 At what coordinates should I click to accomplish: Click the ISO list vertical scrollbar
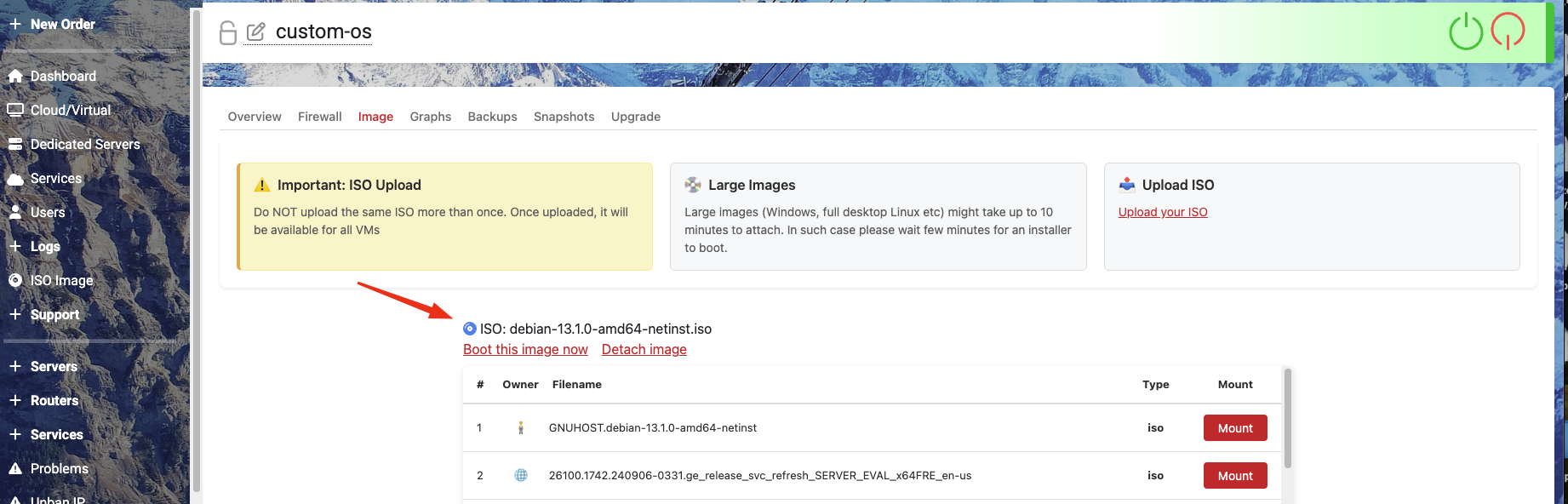[x=1287, y=417]
